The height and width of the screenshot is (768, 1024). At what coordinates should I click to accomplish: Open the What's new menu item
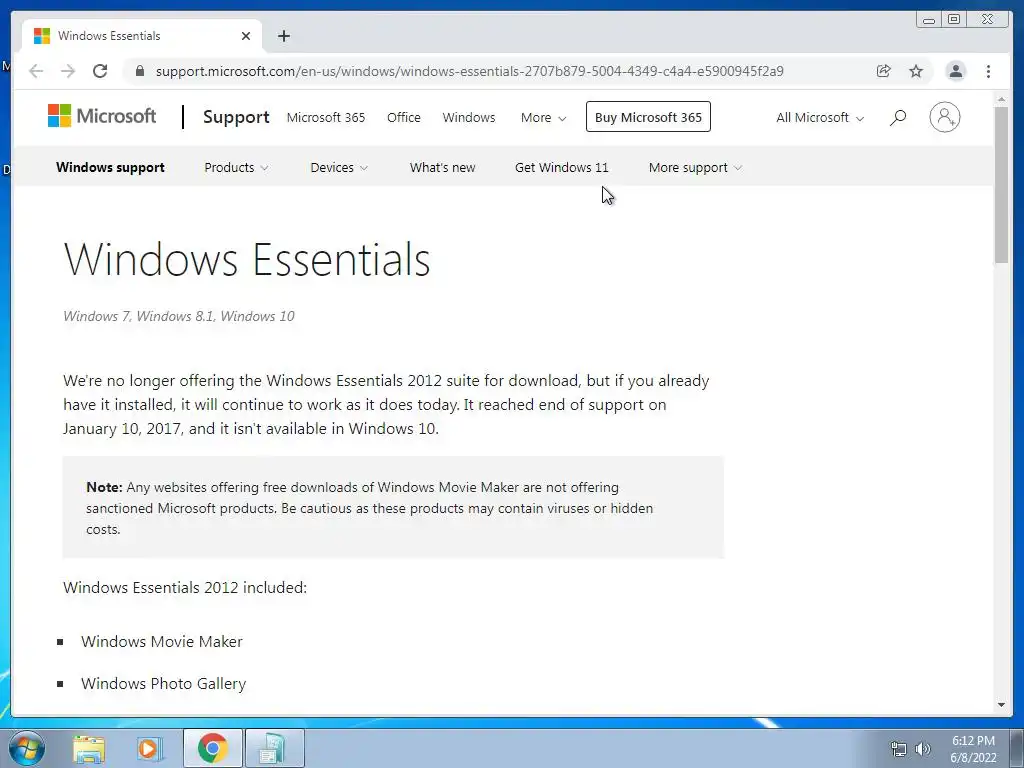[x=442, y=167]
